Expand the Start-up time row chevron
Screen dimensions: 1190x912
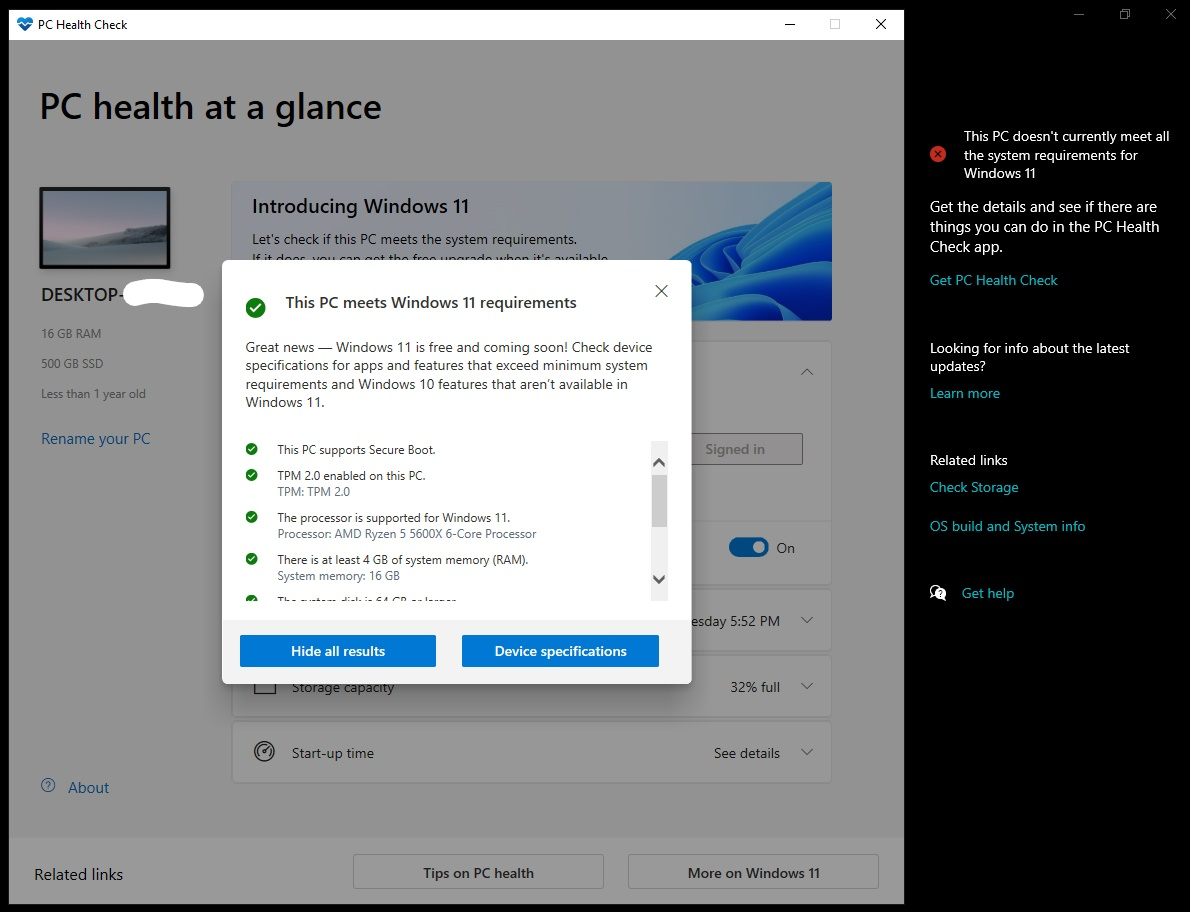807,752
